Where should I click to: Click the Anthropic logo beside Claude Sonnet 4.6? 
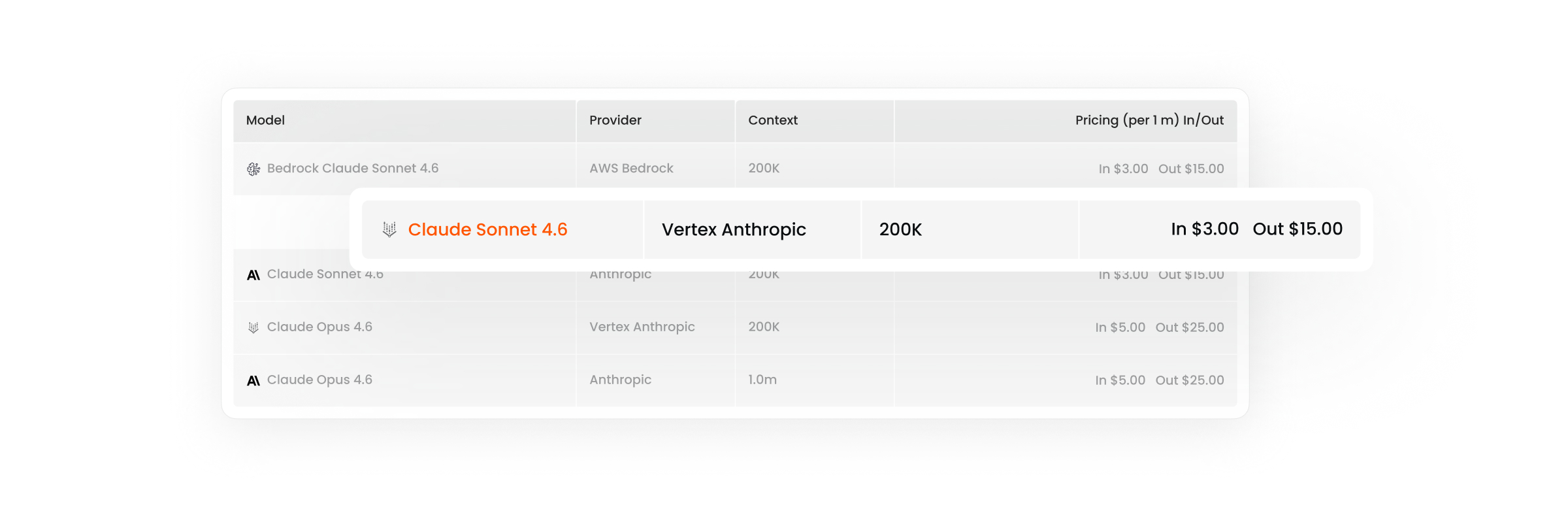pos(253,275)
